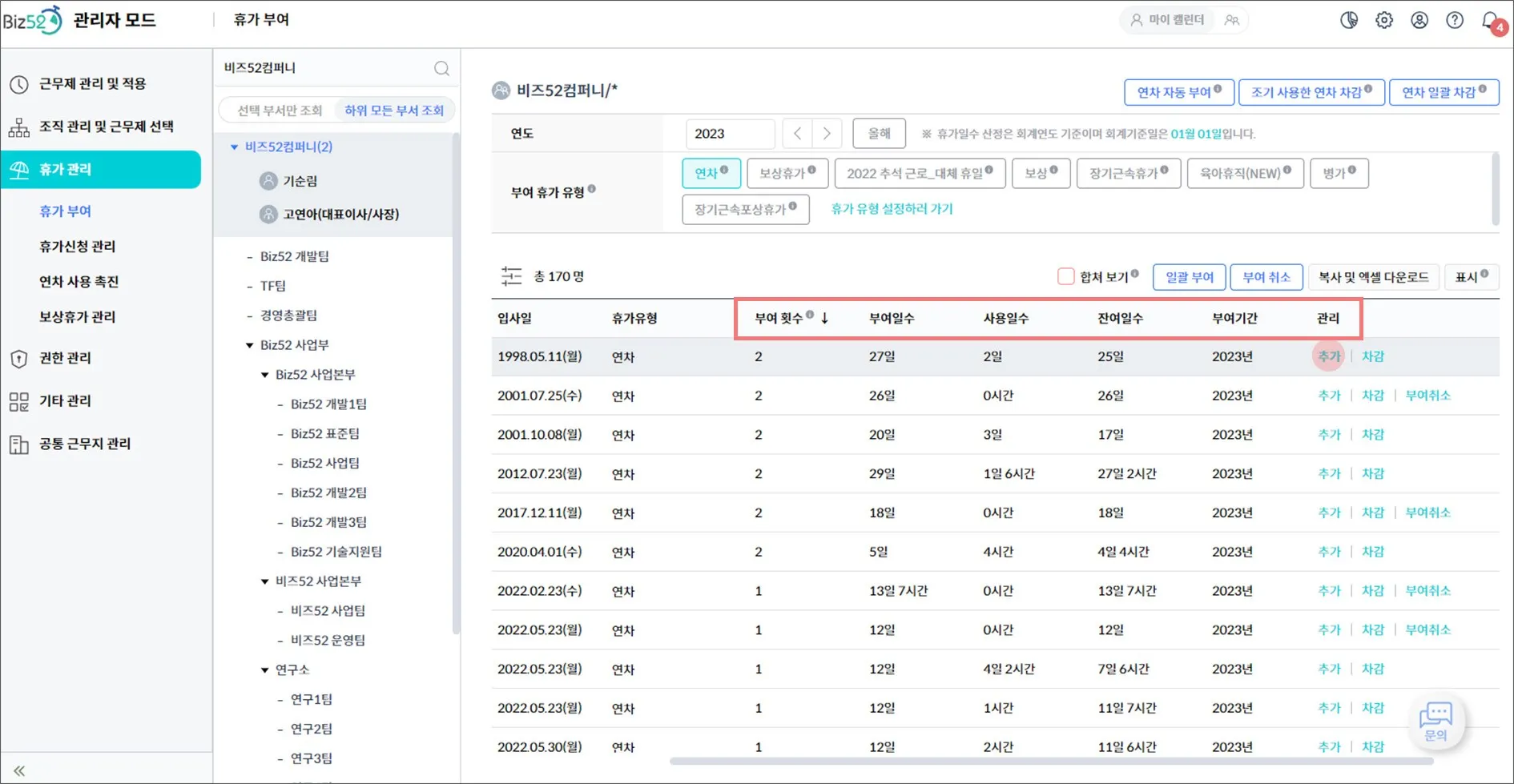Screen dimensions: 1514x784
Task: Click the year input field showing 2023
Action: coord(730,134)
